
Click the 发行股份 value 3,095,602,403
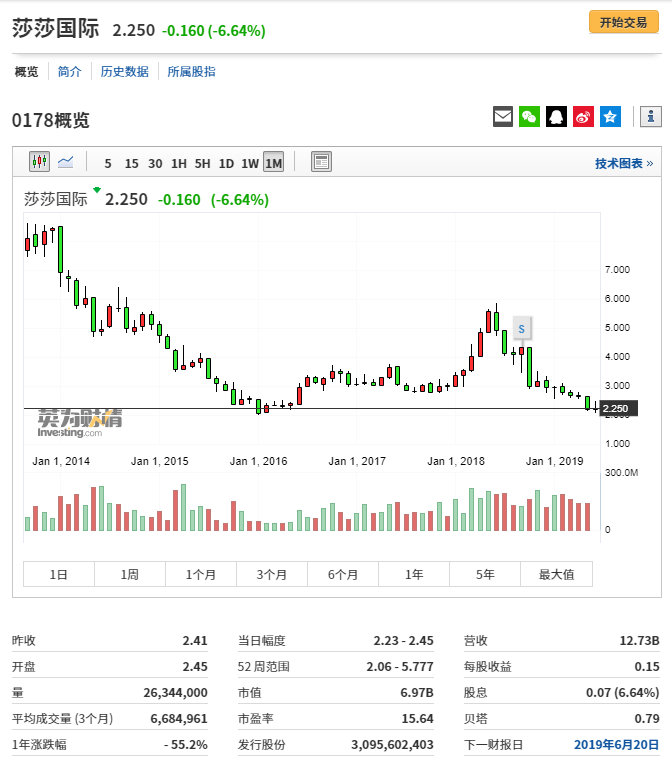click(x=392, y=744)
